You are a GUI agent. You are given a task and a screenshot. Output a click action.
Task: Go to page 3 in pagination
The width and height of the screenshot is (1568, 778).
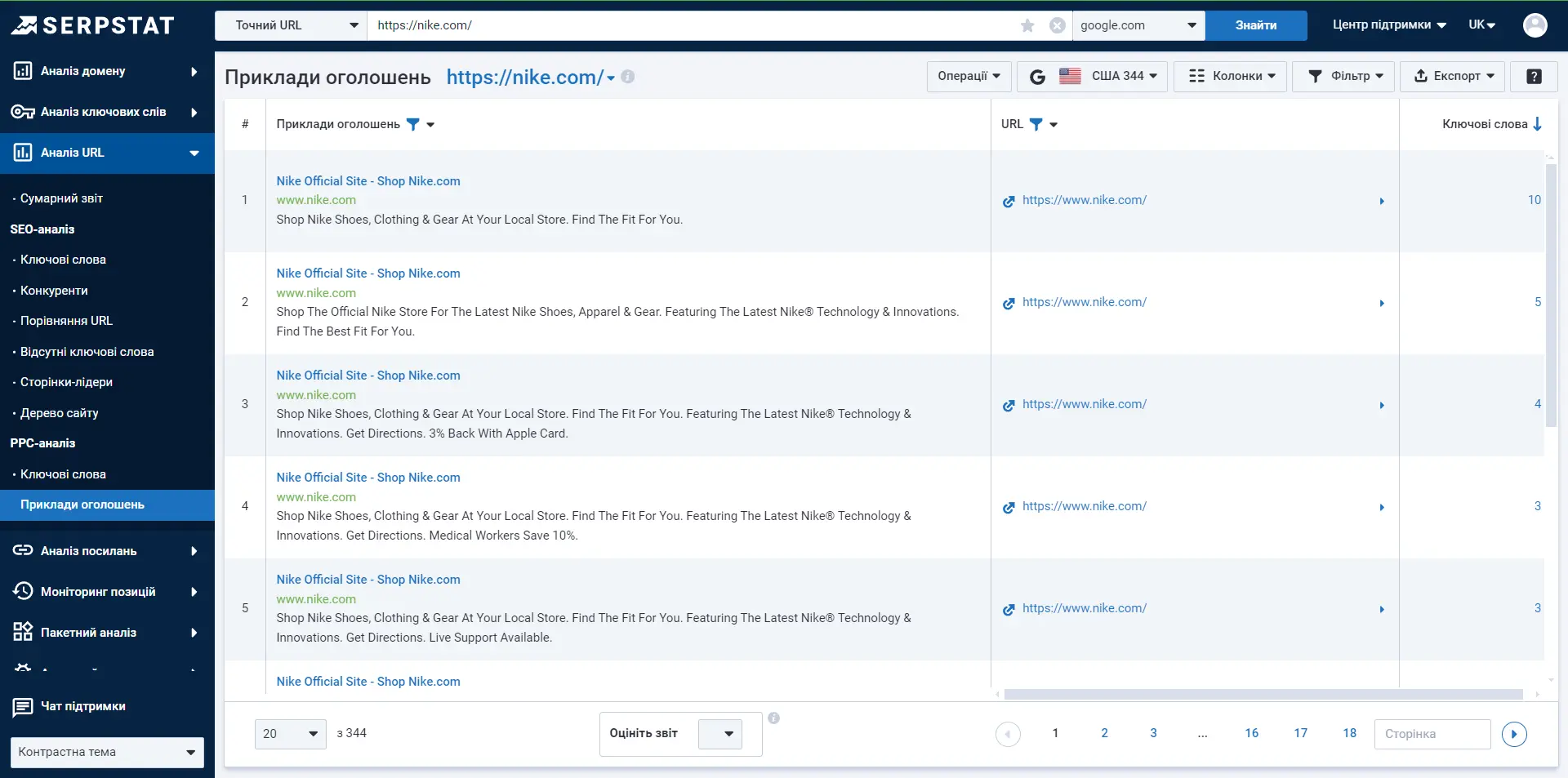coord(1153,733)
